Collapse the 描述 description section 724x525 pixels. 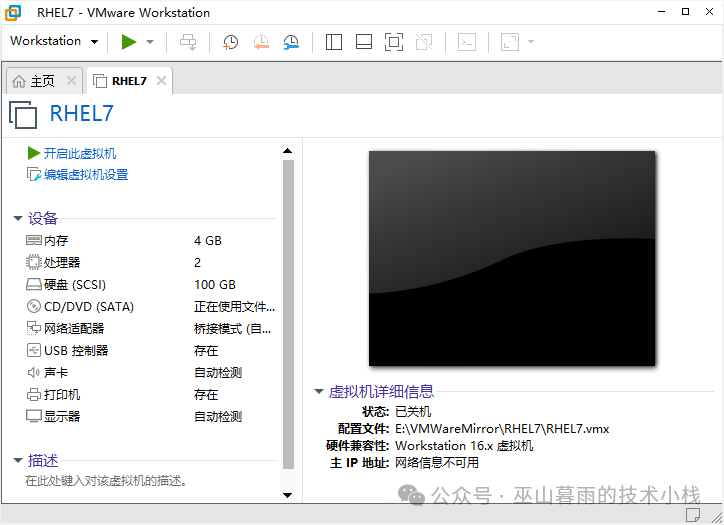click(x=18, y=461)
